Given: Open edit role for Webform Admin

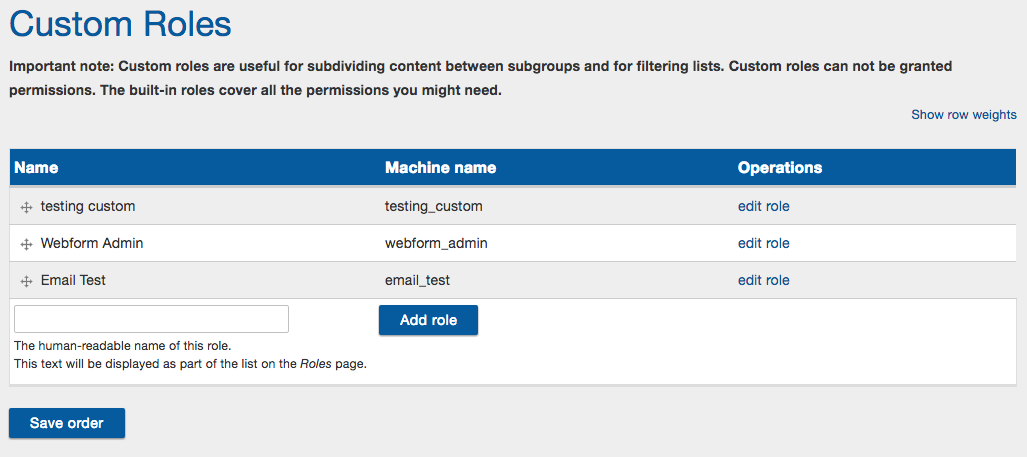Looking at the screenshot, I should point(764,244).
